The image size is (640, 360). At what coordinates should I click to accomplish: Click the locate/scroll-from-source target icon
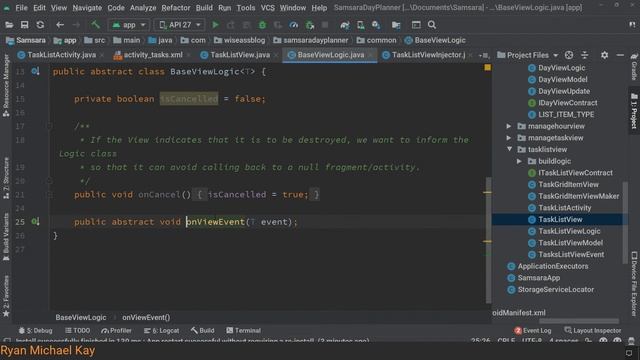coord(569,55)
